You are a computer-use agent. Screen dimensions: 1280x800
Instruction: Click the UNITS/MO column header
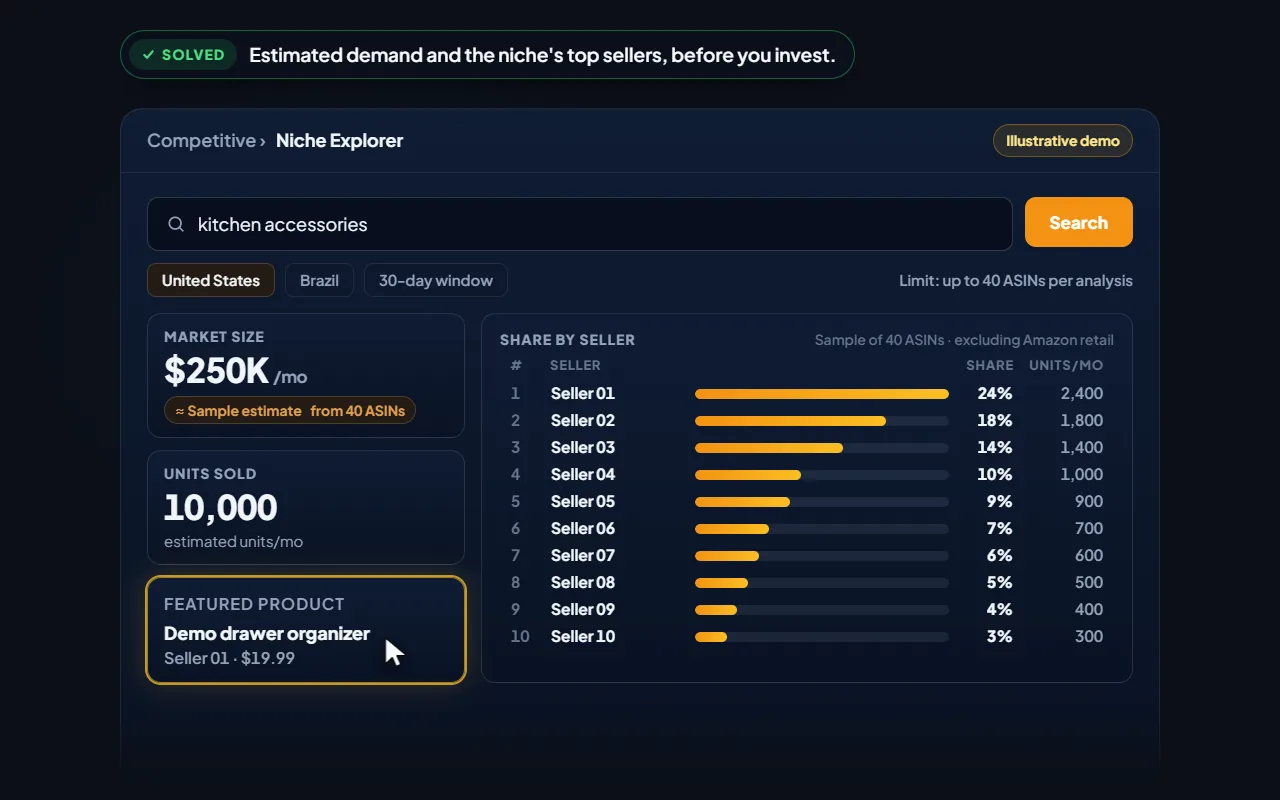1066,365
